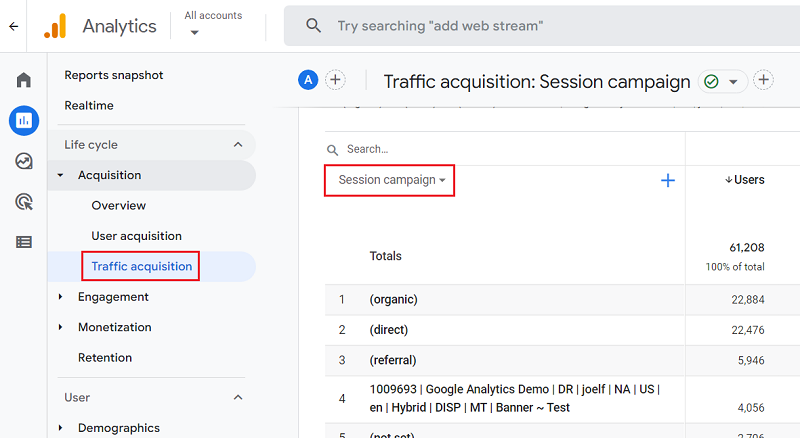
Task: Open the Explore icon in left rail
Action: (24, 161)
